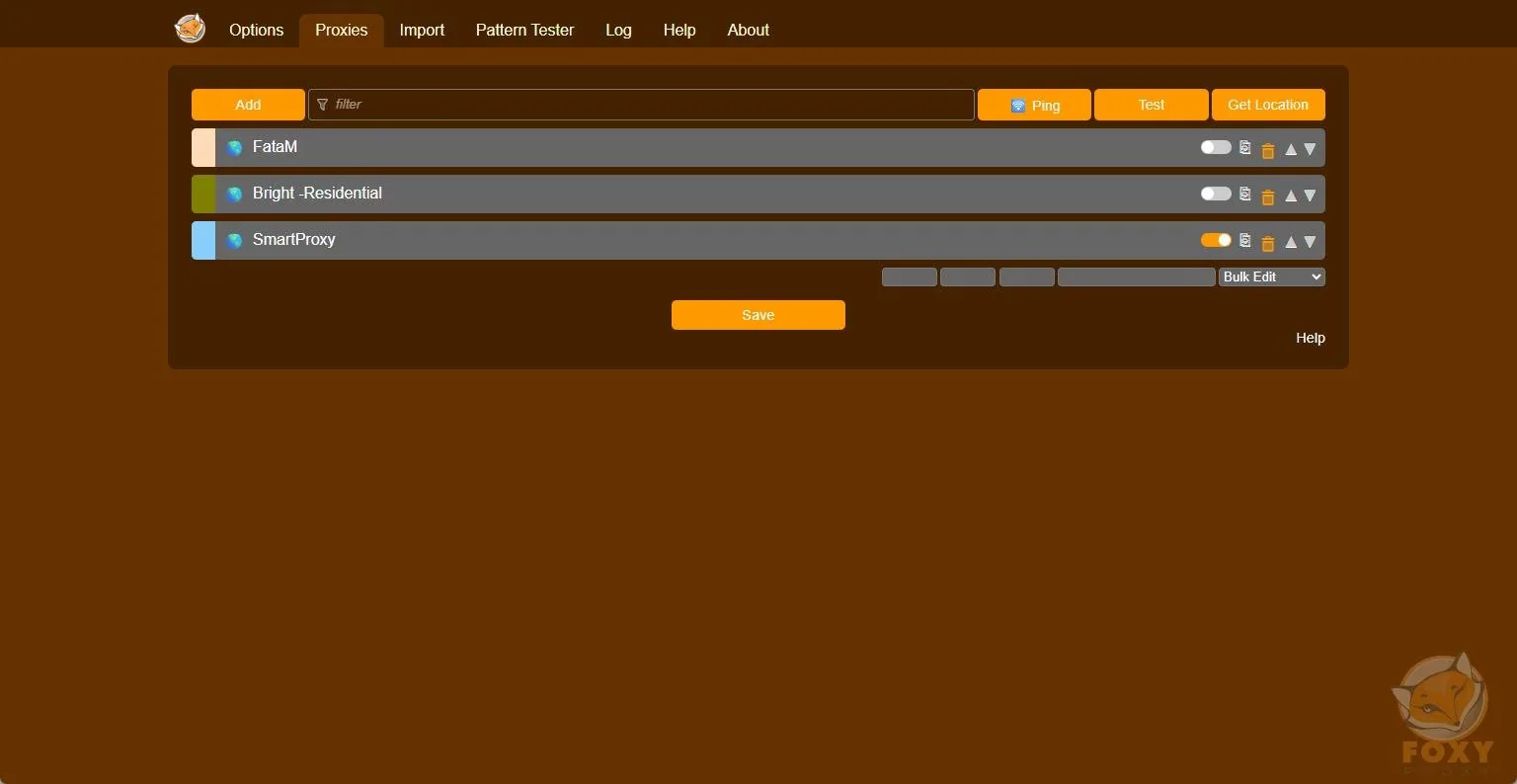Viewport: 1517px width, 784px height.
Task: Go to the Pattern Tester tab
Action: click(x=524, y=30)
